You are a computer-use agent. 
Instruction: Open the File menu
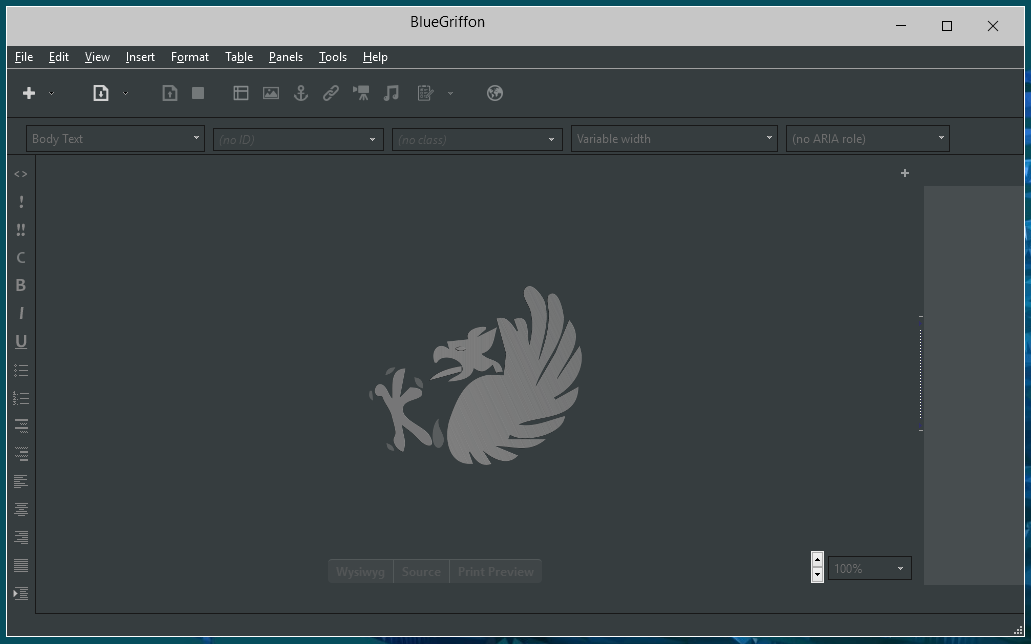point(24,57)
